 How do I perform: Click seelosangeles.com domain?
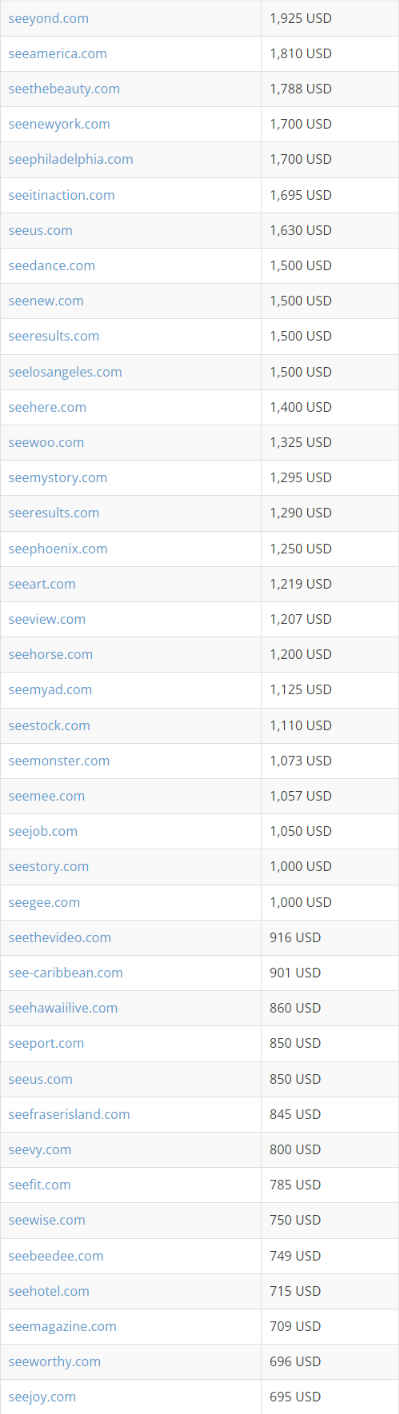(65, 372)
